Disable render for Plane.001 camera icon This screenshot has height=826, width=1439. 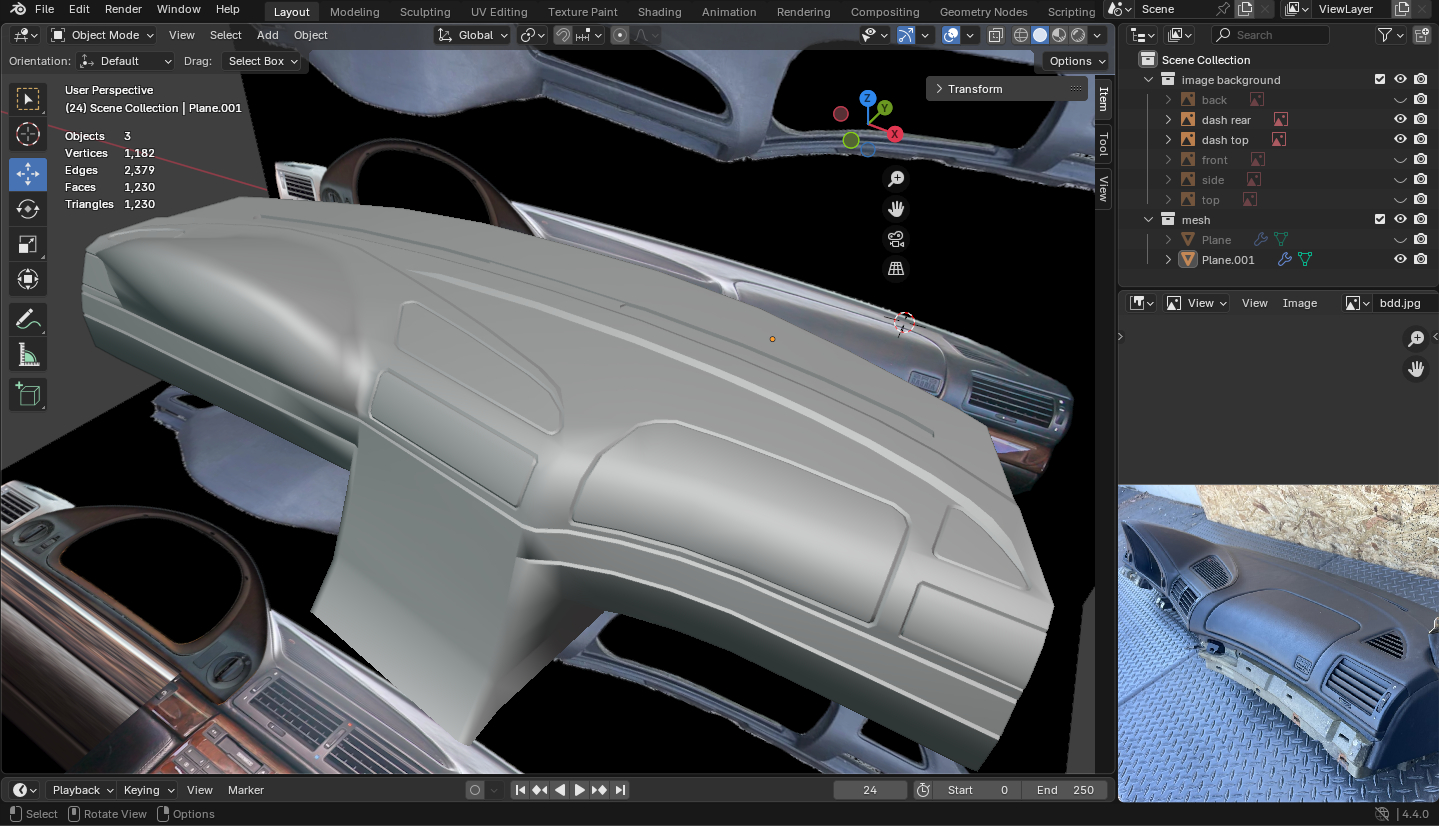(1420, 260)
